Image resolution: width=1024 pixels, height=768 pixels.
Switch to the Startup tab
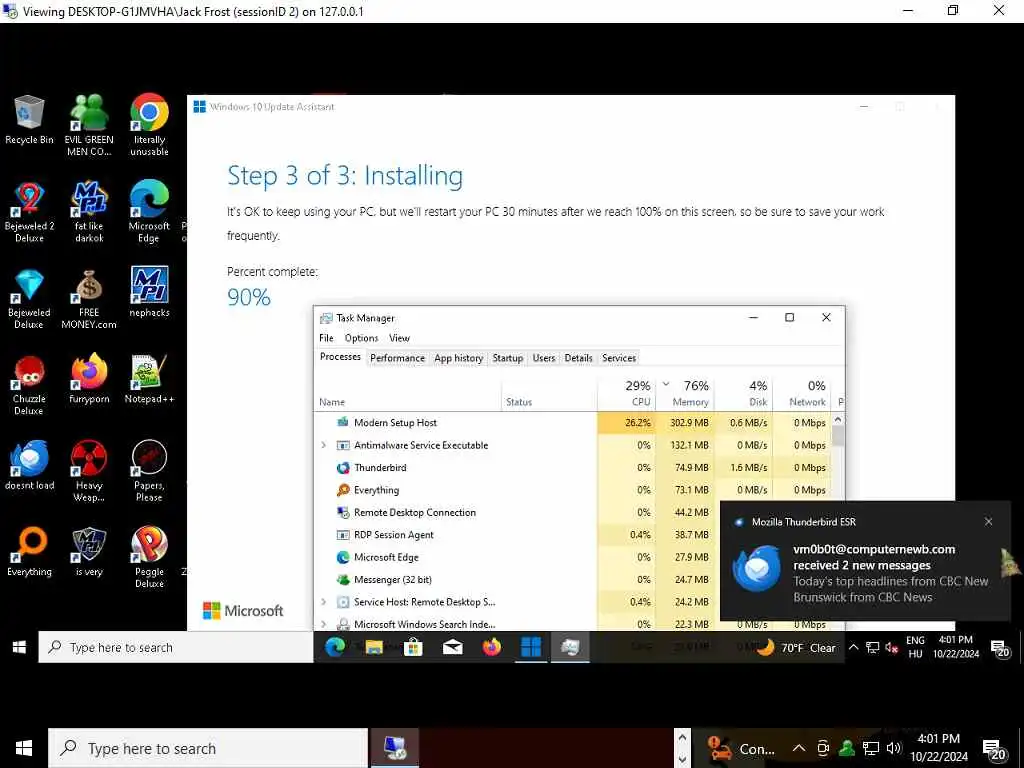point(507,358)
